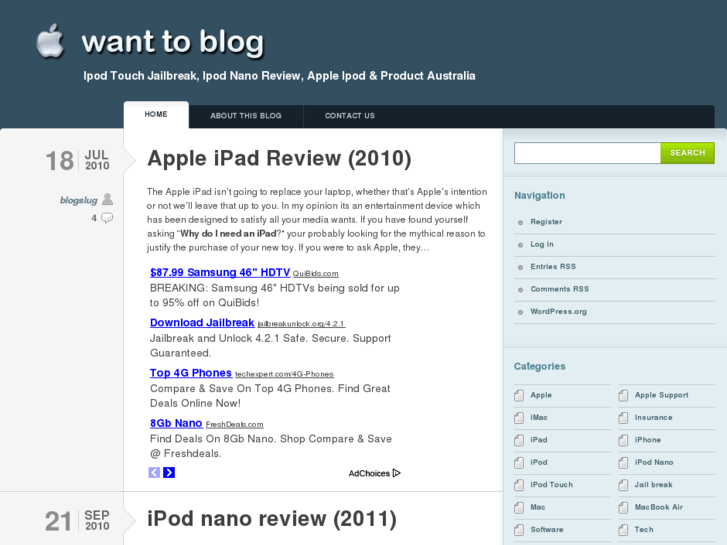This screenshot has width=727, height=545.
Task: Visit the jailbreakunlock.org/4.2.1 URL
Action: point(301,324)
